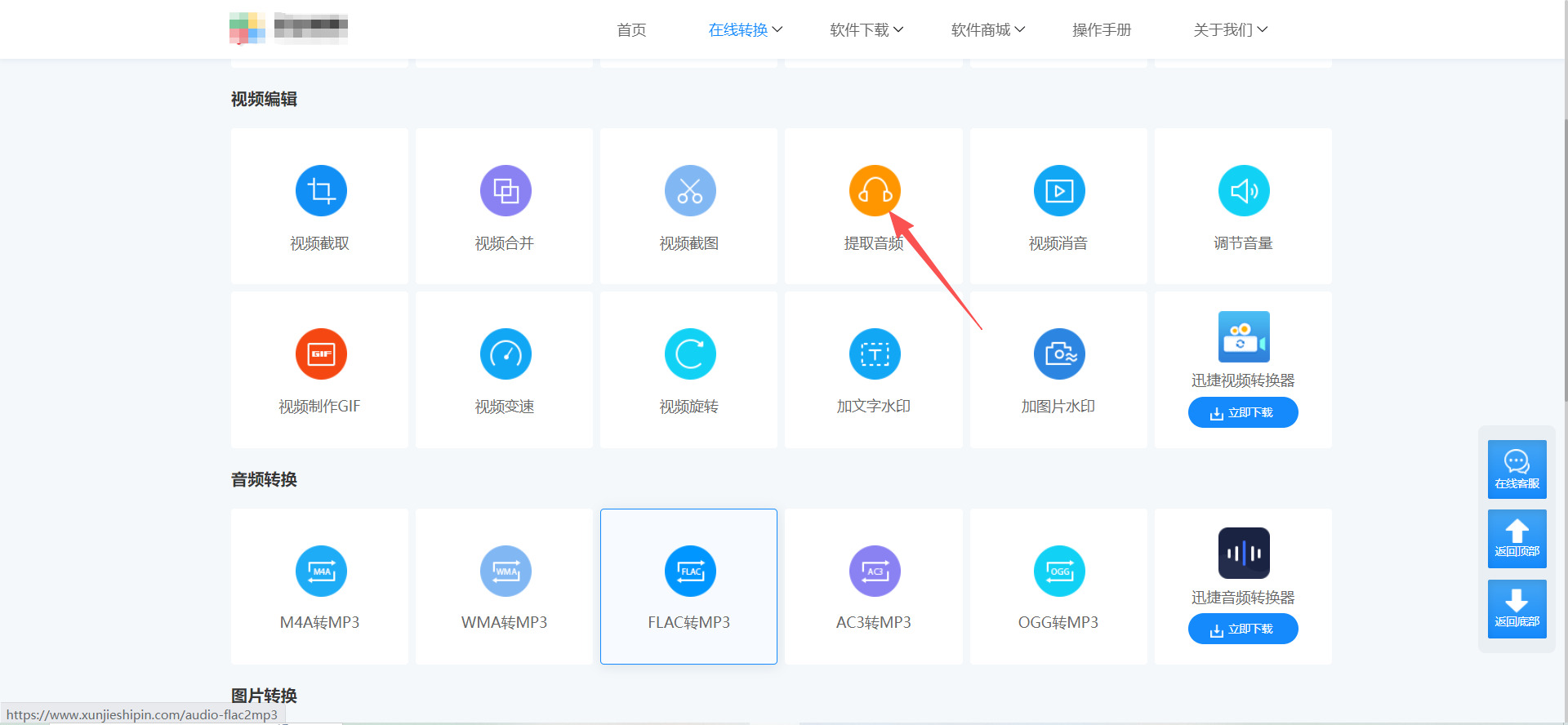This screenshot has height=725, width=1568.
Task: Open the M4A转MP3 converter icon
Action: tap(321, 571)
